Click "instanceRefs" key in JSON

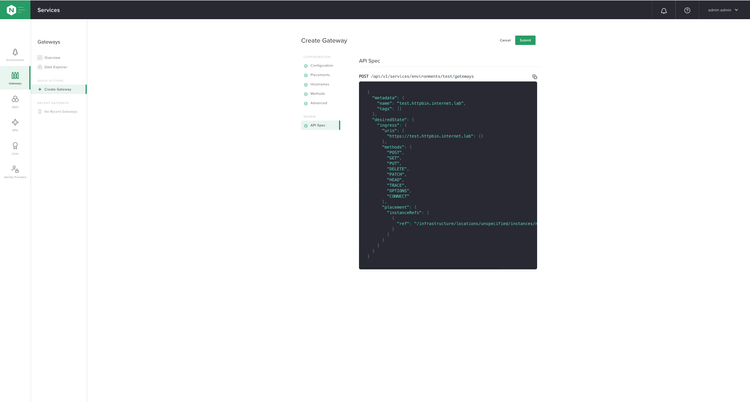pyautogui.click(x=404, y=212)
